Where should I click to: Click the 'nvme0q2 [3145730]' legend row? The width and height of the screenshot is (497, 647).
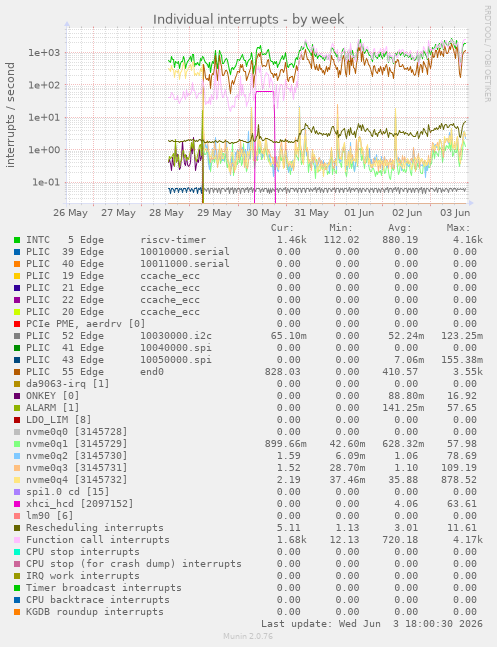pos(76,456)
